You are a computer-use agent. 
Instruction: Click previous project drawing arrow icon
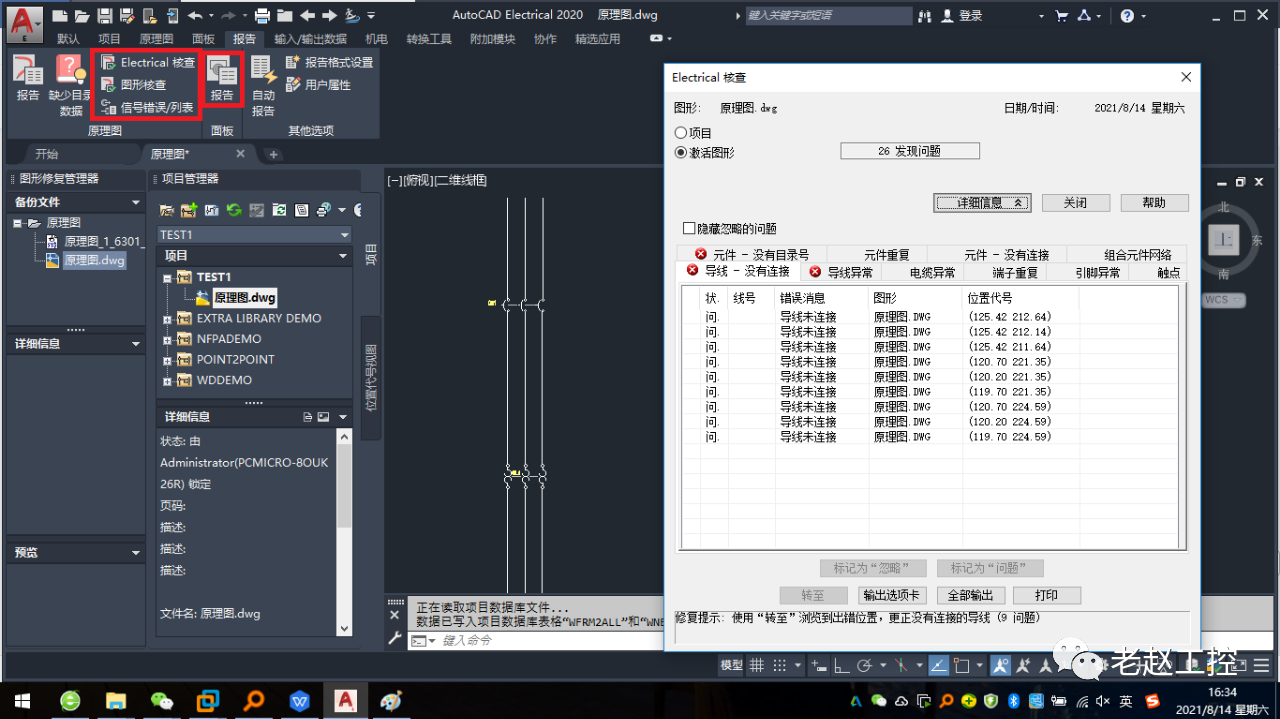click(307, 16)
